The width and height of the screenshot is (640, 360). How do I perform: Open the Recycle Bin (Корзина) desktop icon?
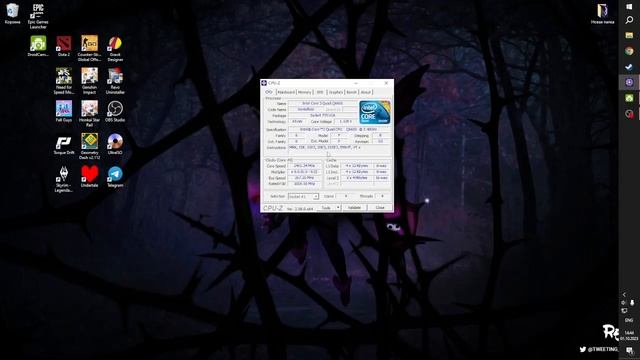tap(12, 14)
